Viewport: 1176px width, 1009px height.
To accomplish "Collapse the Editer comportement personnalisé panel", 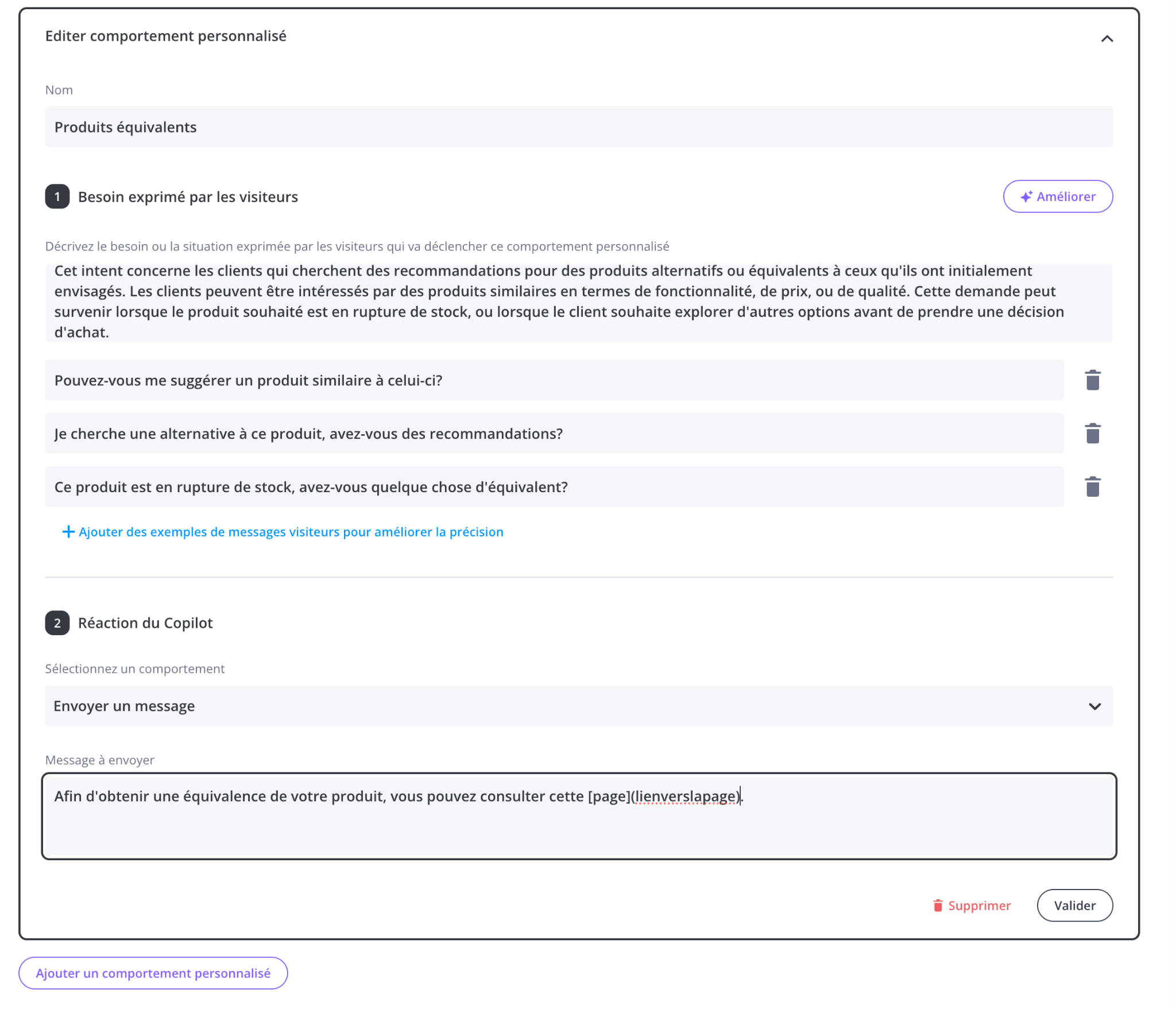I will click(x=1107, y=38).
